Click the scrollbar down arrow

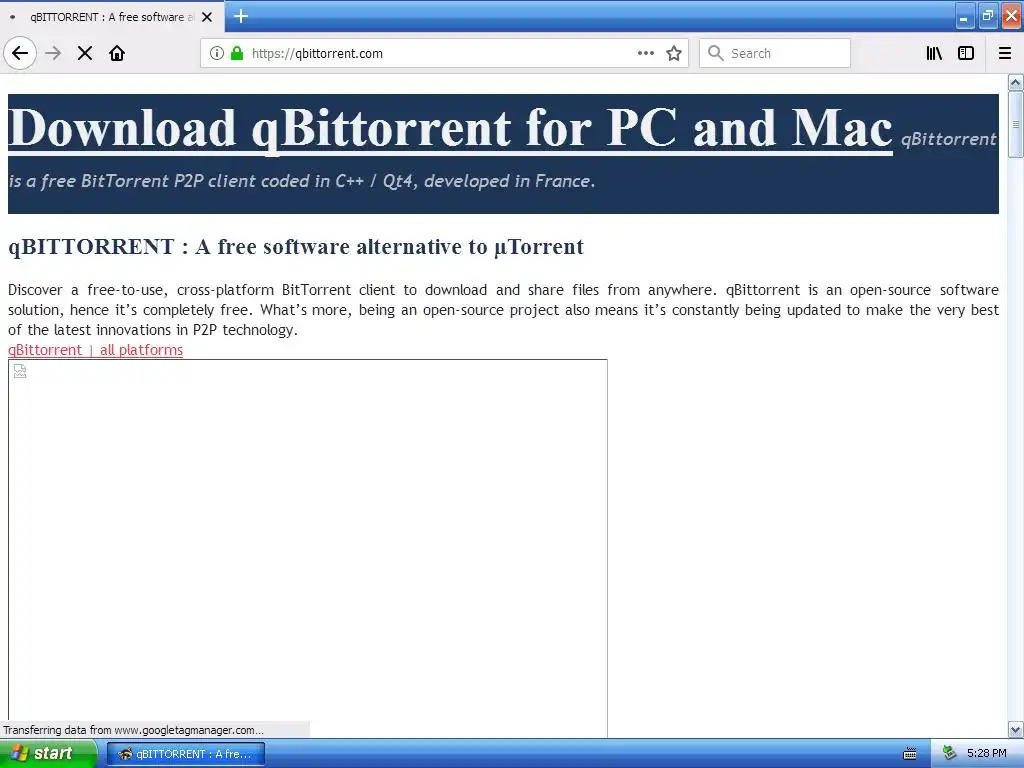tap(1016, 729)
